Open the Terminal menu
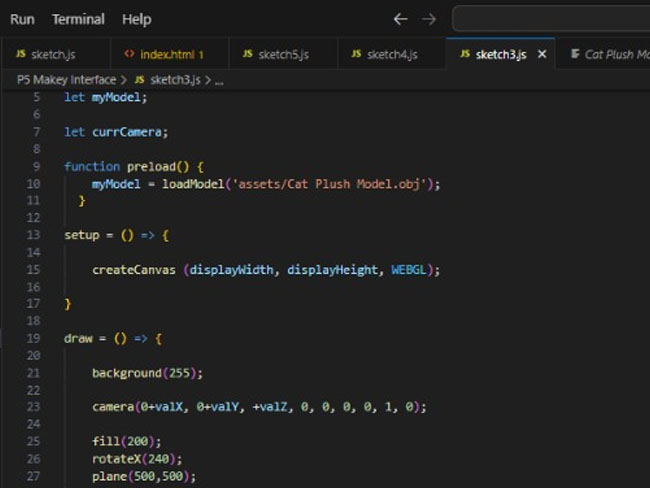The width and height of the screenshot is (650, 488). [x=78, y=19]
